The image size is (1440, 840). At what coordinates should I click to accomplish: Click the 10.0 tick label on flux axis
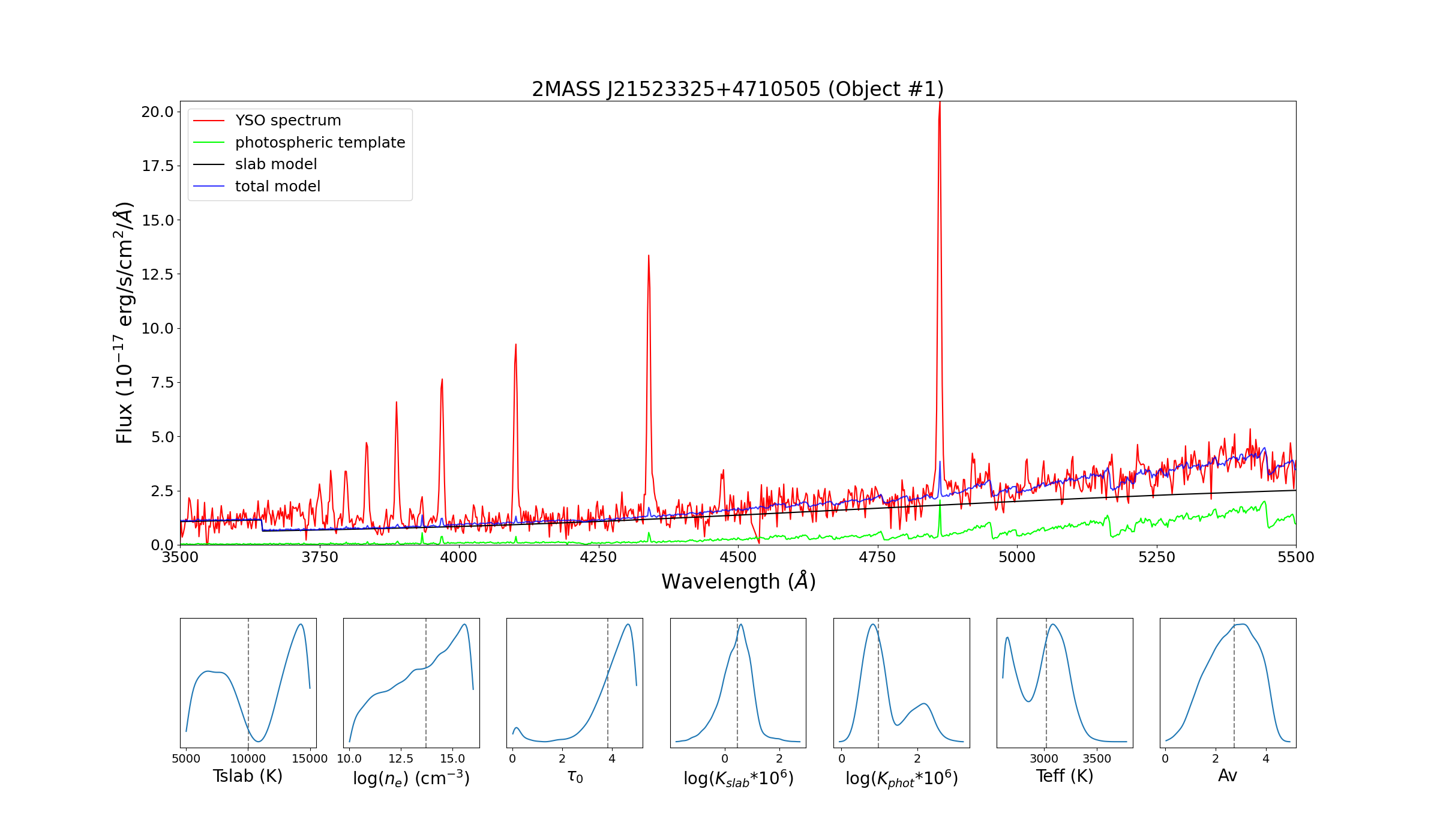click(157, 329)
